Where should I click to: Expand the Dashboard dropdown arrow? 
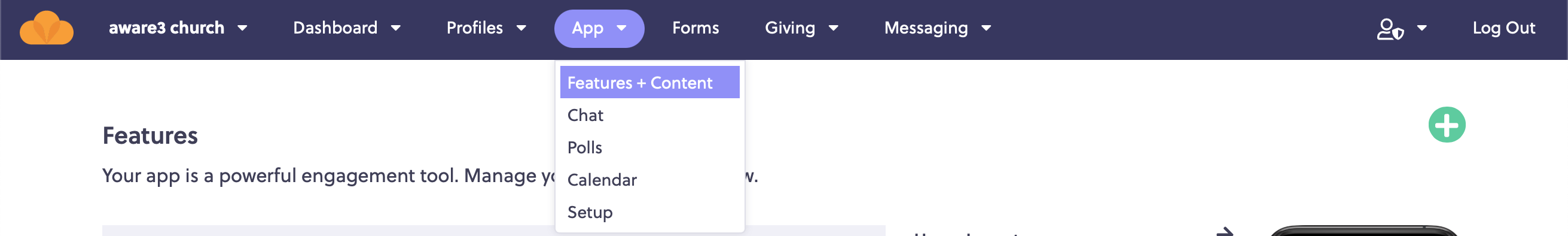(x=396, y=28)
